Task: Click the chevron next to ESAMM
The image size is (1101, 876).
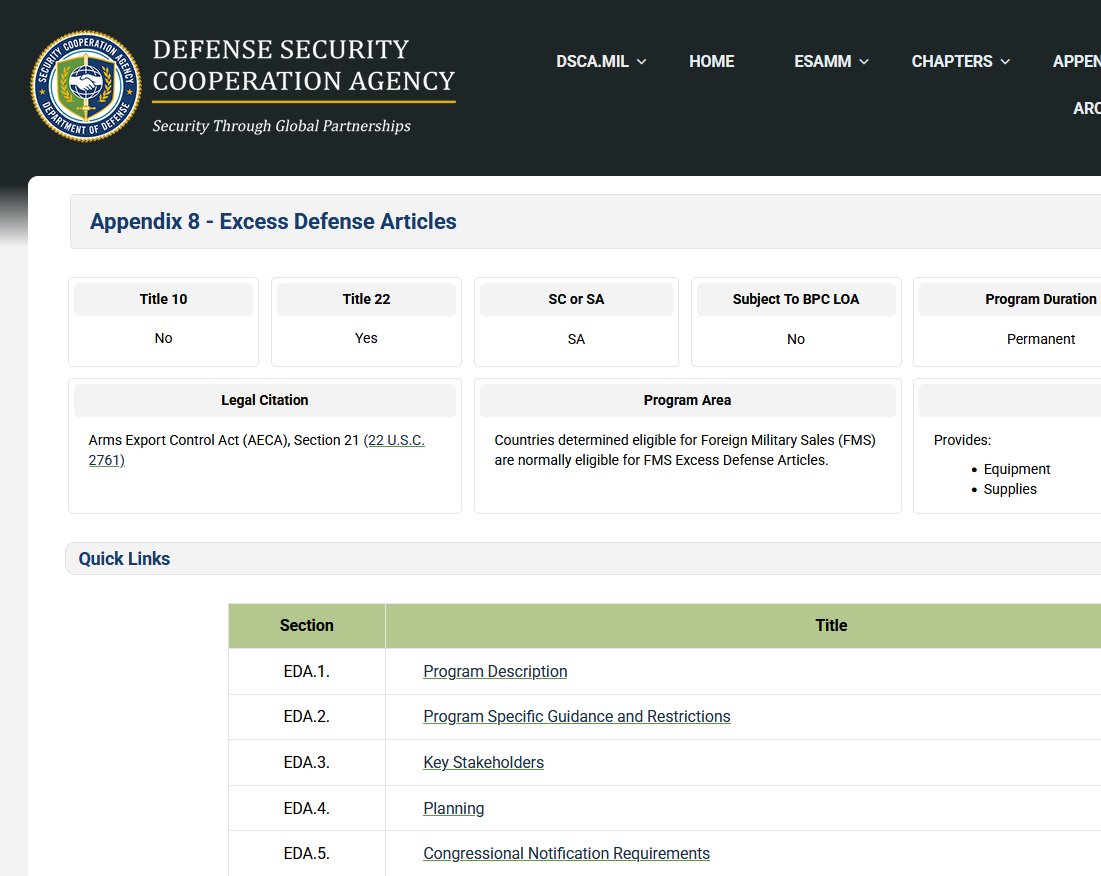Action: 864,62
